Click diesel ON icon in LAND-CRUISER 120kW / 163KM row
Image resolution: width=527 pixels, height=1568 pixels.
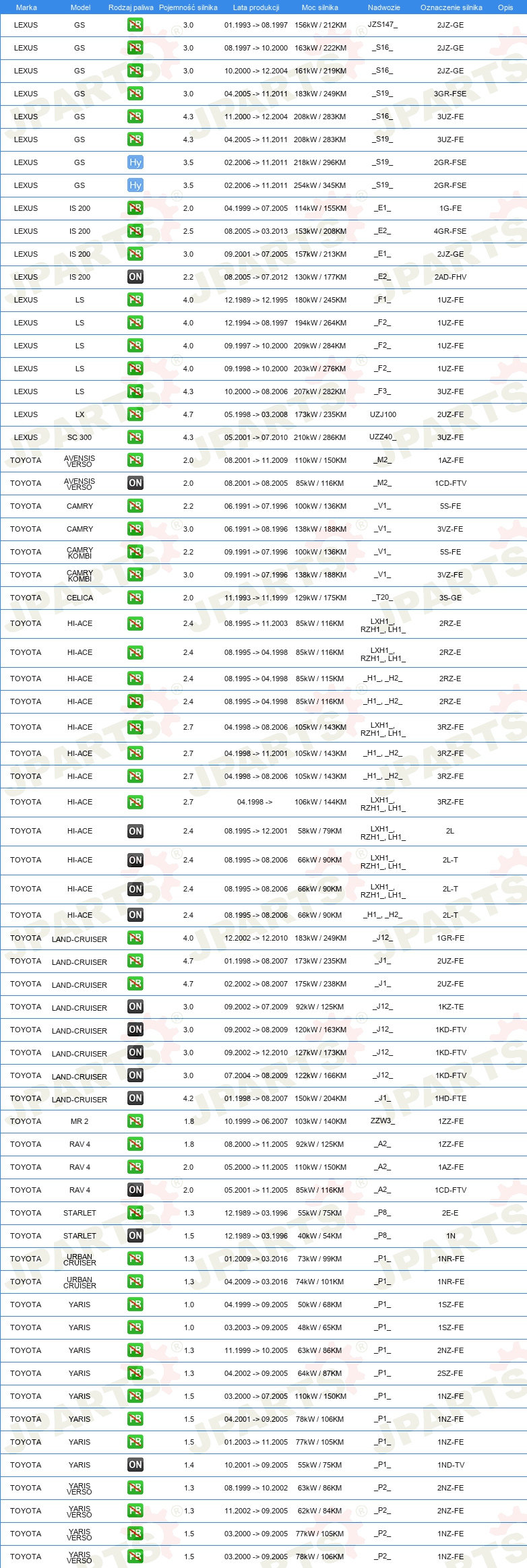[x=135, y=1030]
